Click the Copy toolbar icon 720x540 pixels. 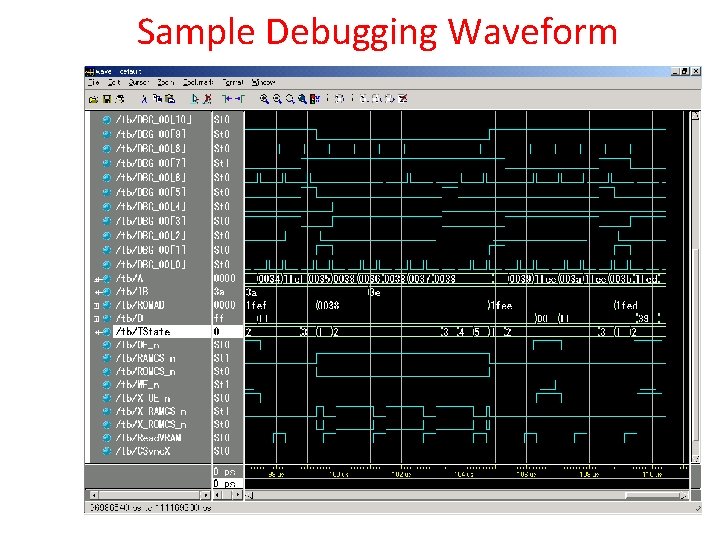[158, 99]
